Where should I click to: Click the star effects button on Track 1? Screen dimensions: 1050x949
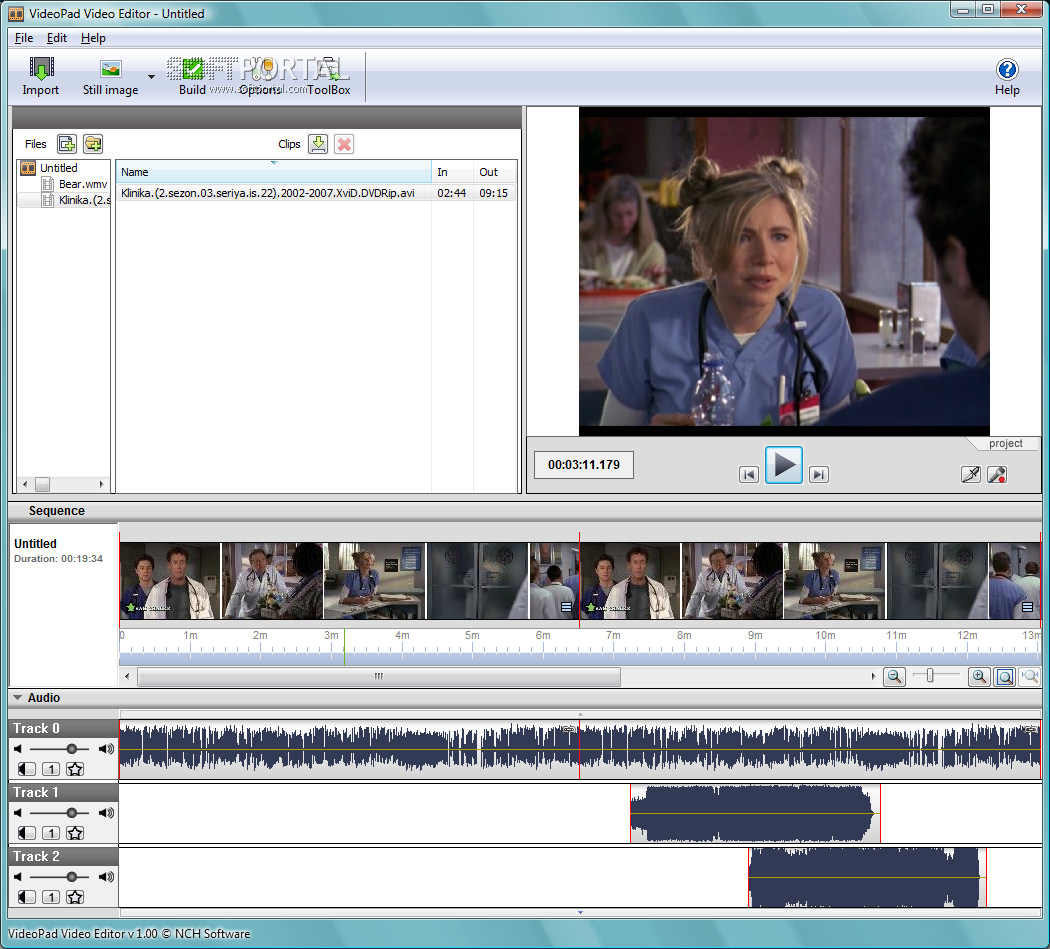coord(75,833)
